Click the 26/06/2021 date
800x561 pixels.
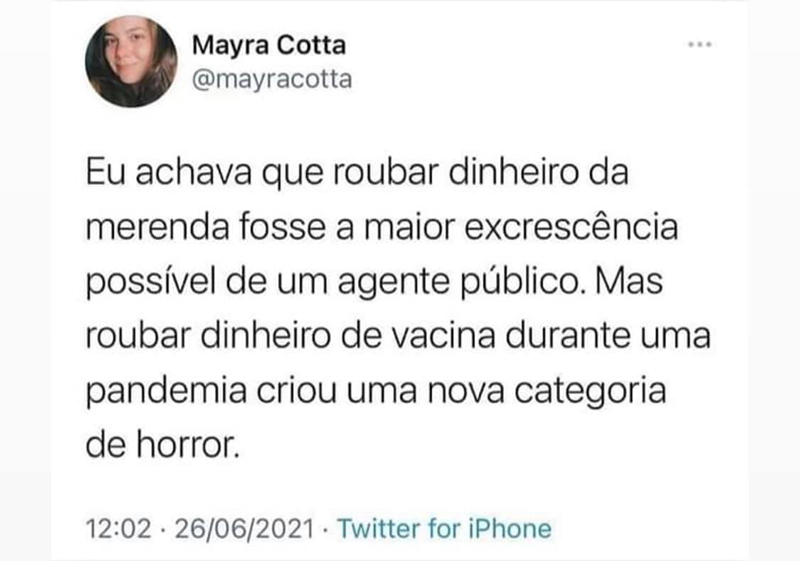[244, 528]
